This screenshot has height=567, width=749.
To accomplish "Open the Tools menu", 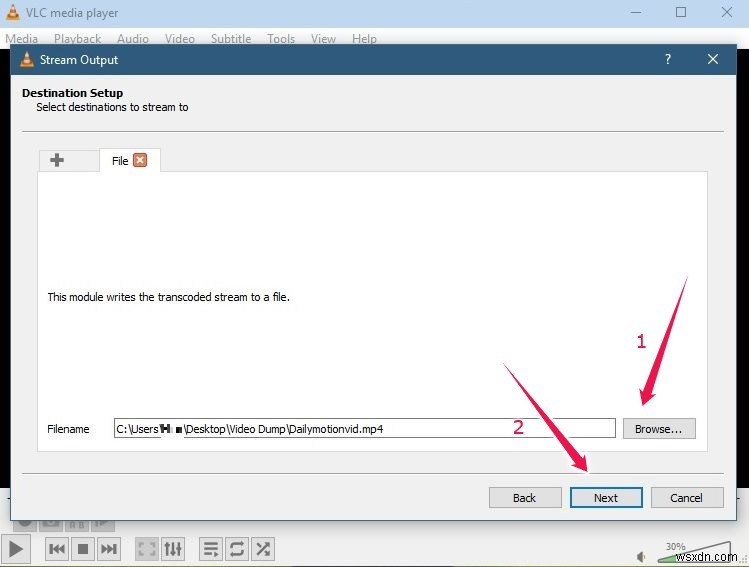I will point(281,39).
